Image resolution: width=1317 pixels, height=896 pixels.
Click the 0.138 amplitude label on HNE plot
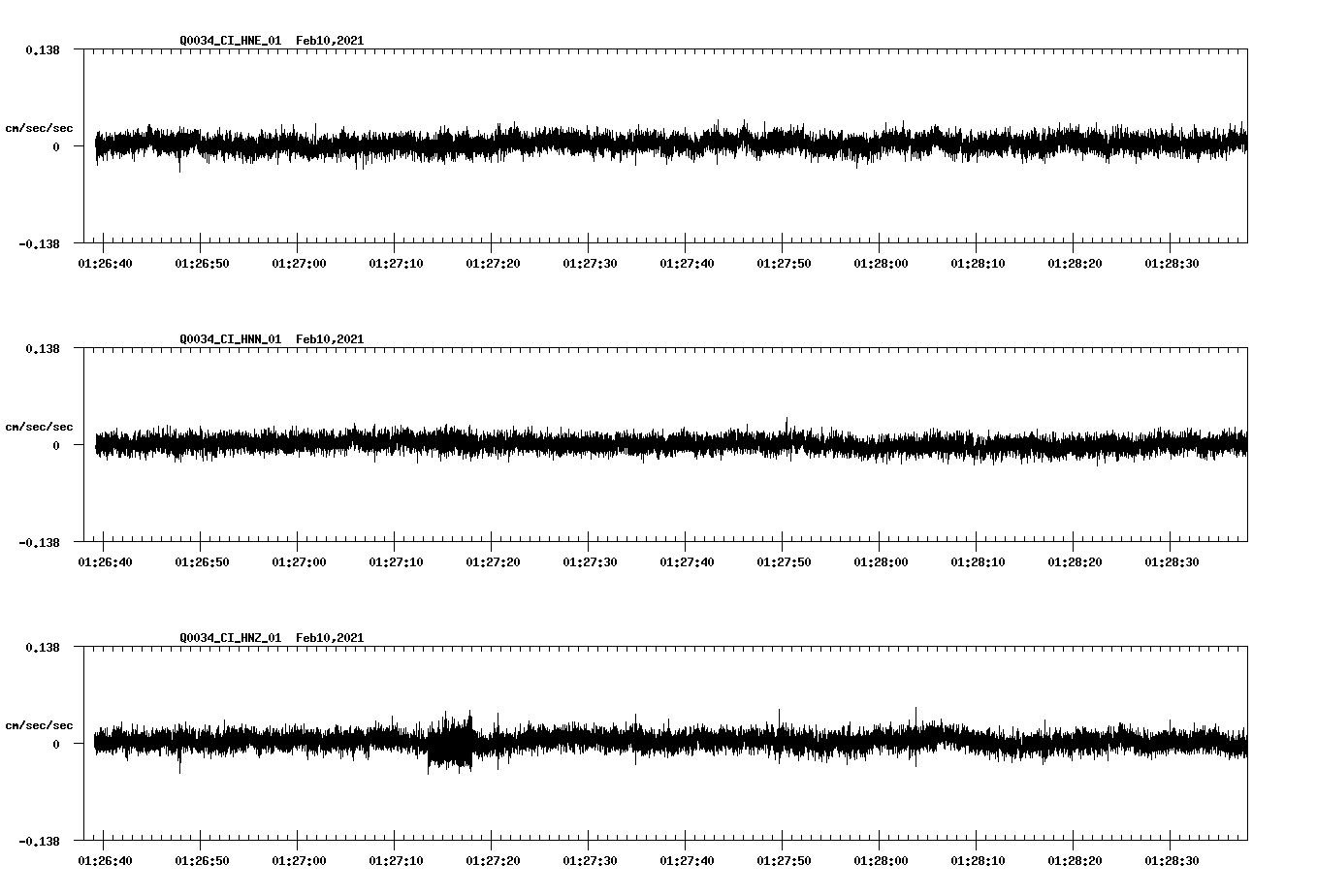coord(42,48)
